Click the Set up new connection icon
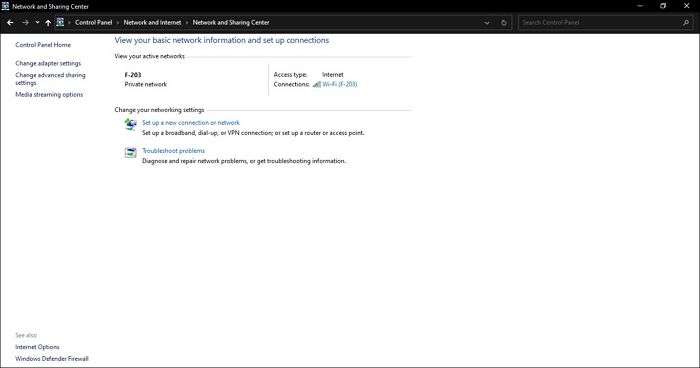 click(x=130, y=124)
